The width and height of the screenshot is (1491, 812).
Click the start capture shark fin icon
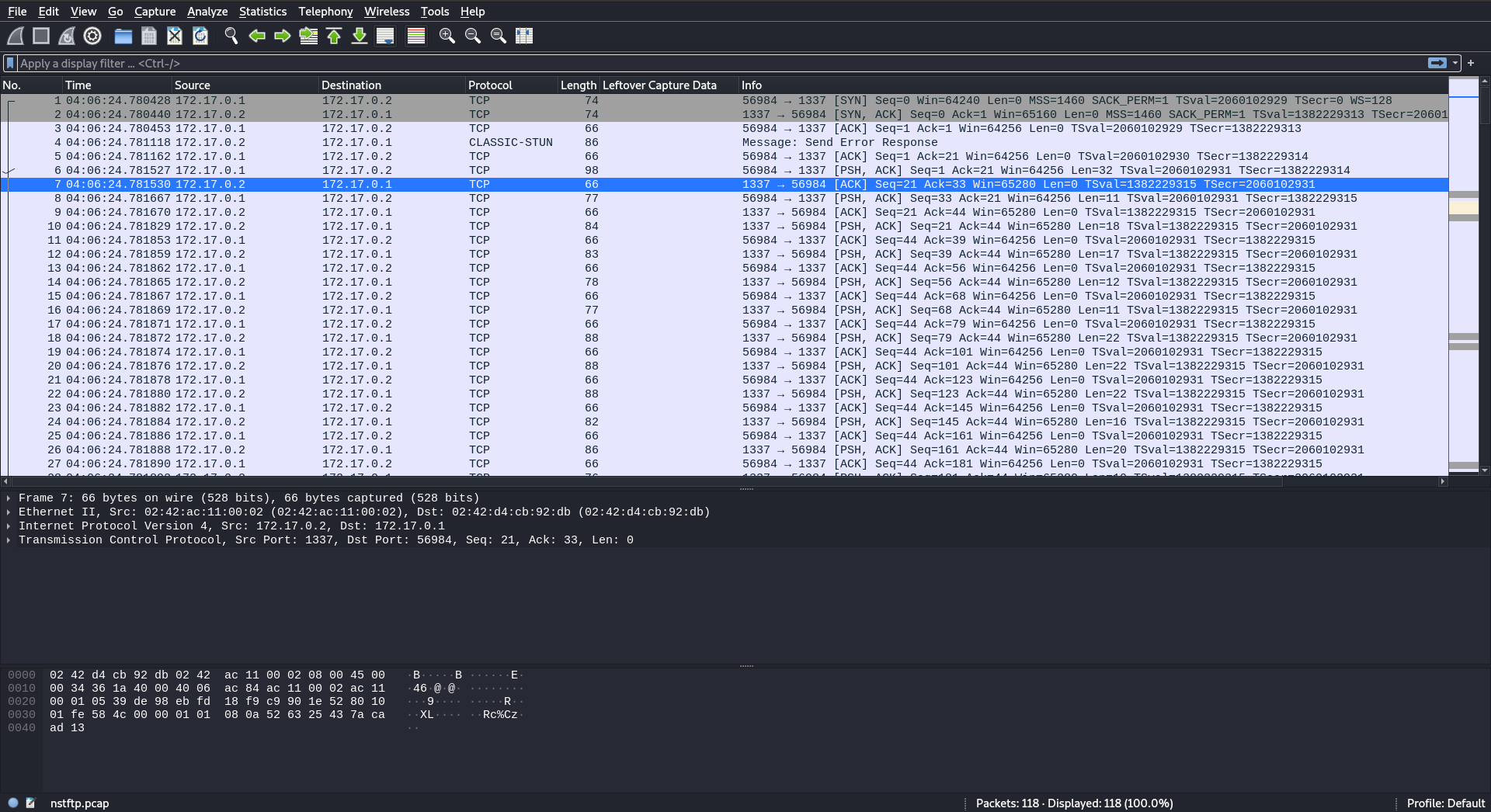pos(16,36)
